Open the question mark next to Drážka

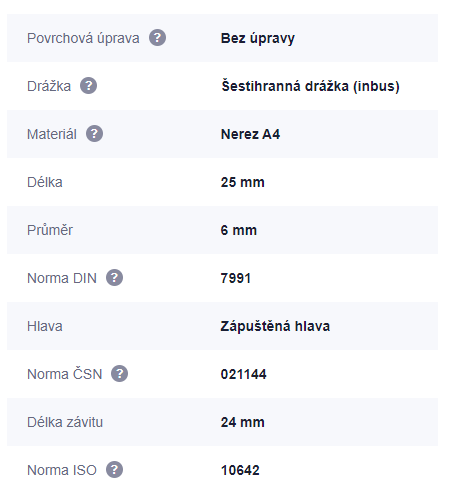coord(88,86)
